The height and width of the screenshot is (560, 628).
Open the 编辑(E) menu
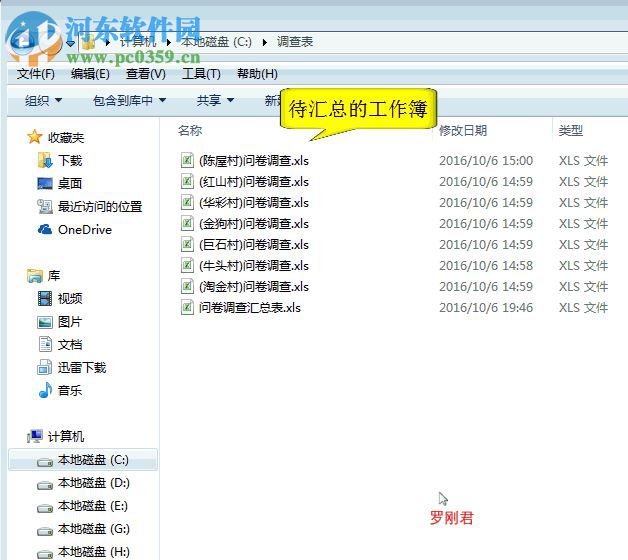pyautogui.click(x=90, y=74)
